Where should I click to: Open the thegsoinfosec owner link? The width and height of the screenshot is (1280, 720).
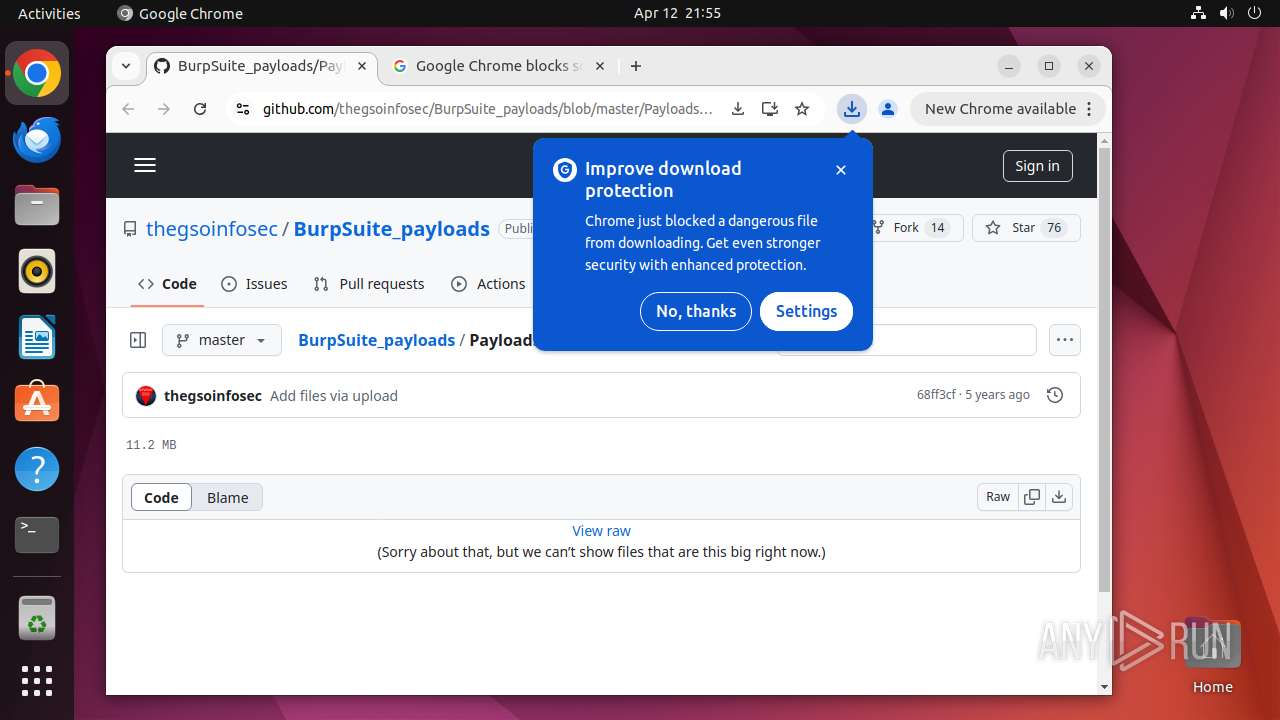click(212, 228)
